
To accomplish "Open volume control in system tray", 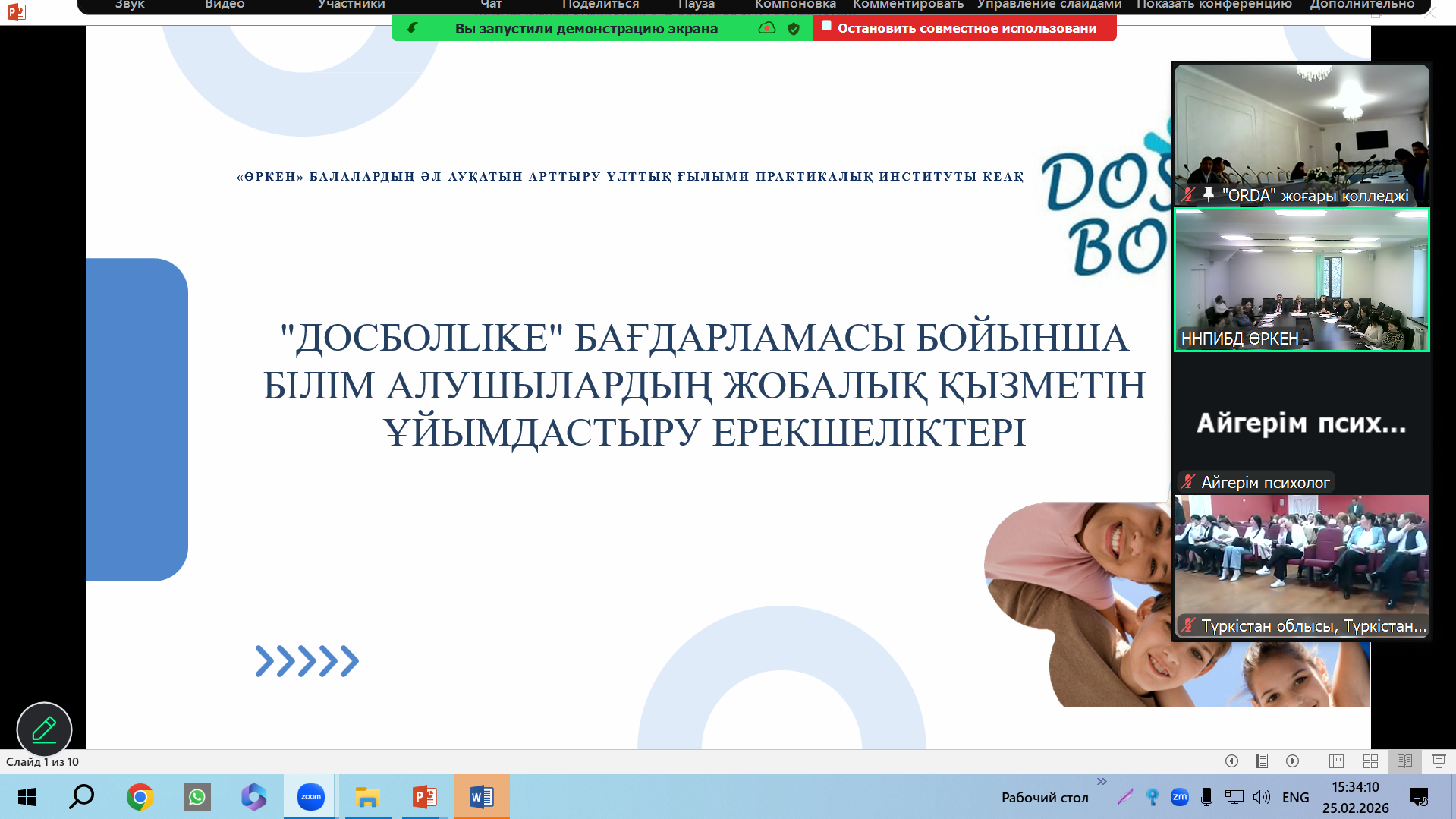I will (1261, 797).
